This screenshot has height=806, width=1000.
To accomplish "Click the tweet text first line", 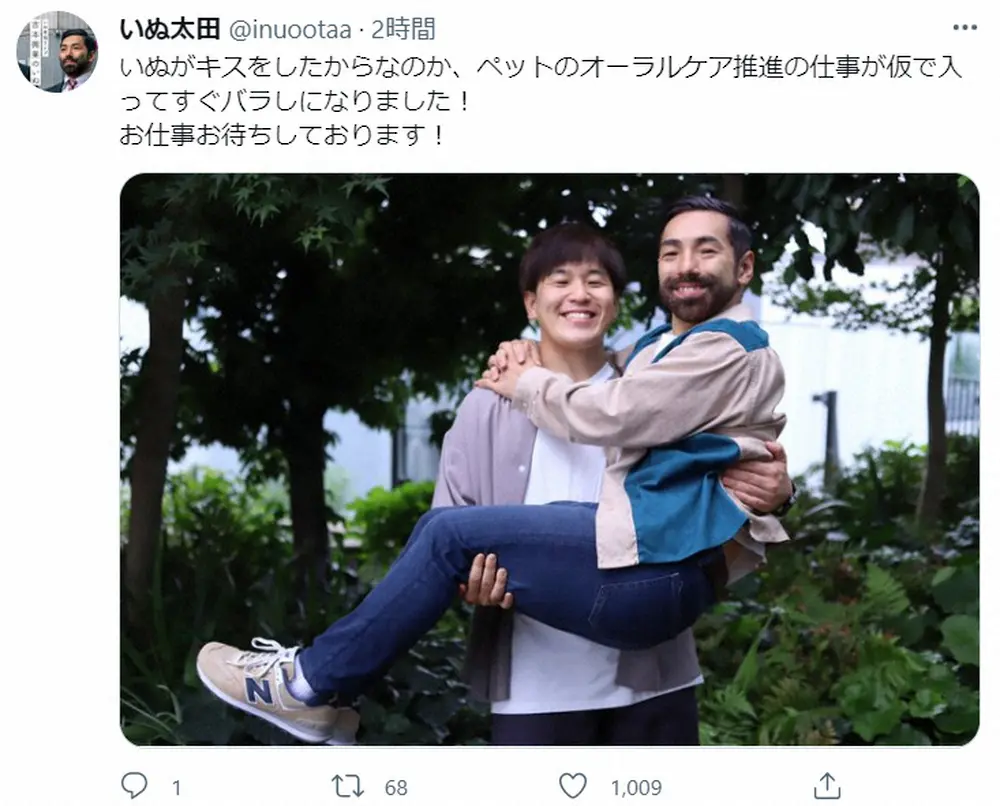I will (541, 67).
